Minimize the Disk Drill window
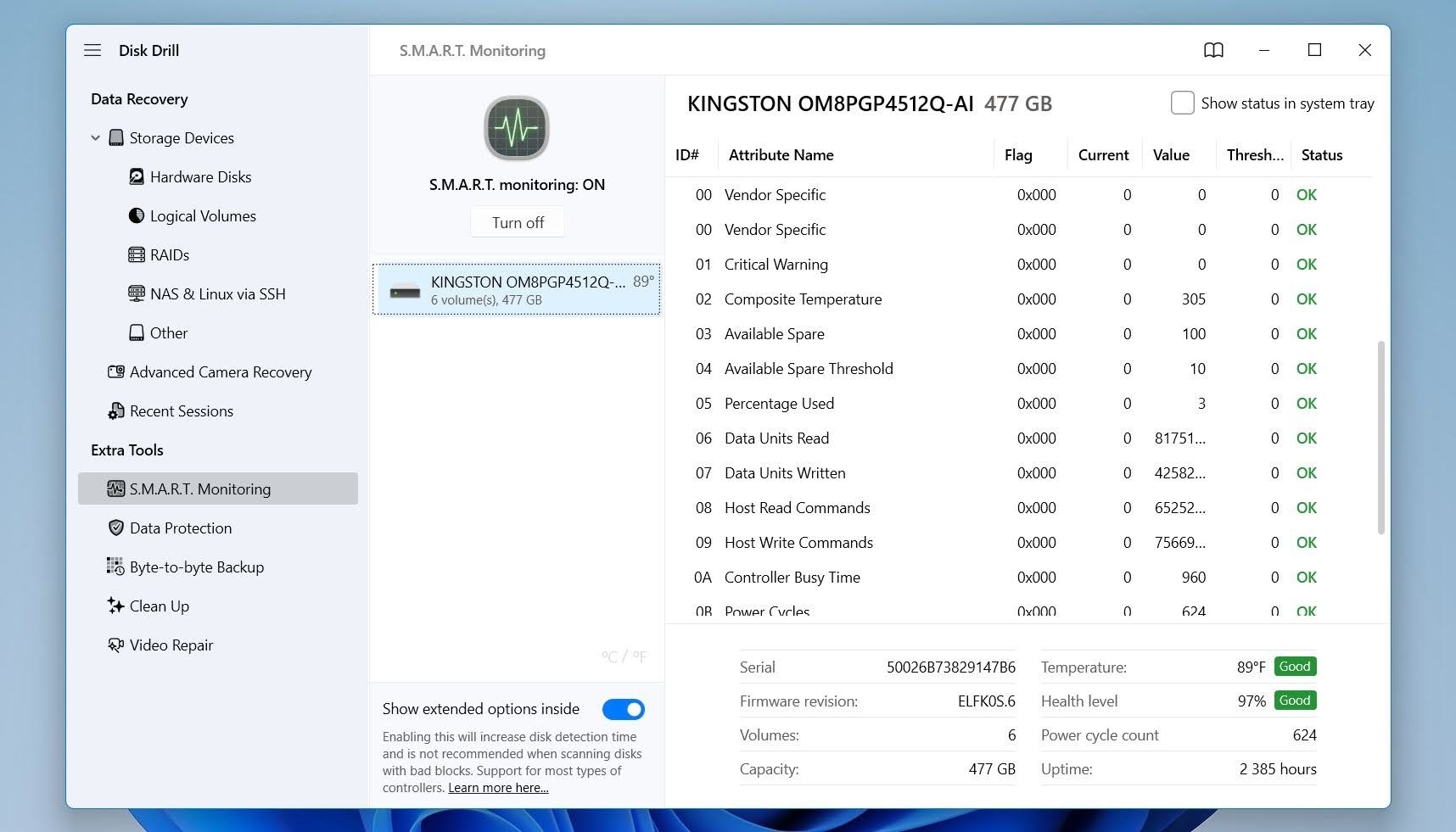 tap(1264, 51)
